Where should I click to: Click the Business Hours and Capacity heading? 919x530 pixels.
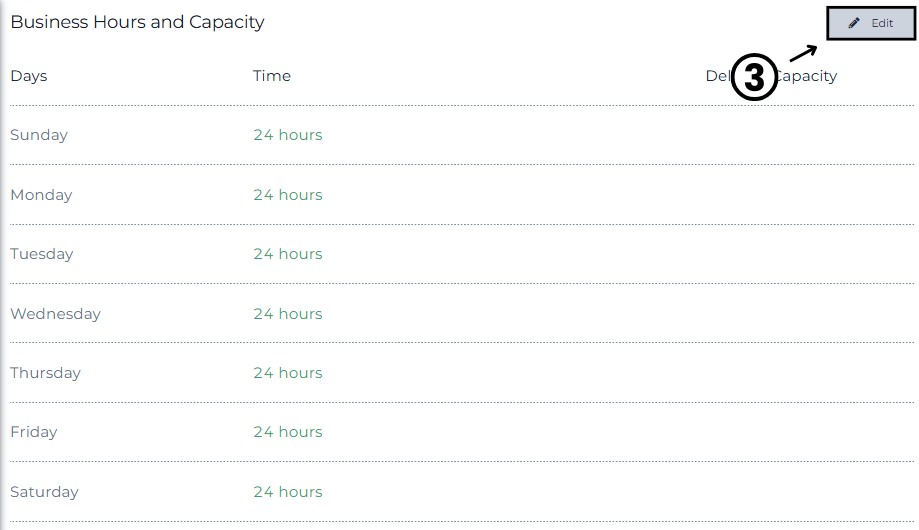[138, 22]
